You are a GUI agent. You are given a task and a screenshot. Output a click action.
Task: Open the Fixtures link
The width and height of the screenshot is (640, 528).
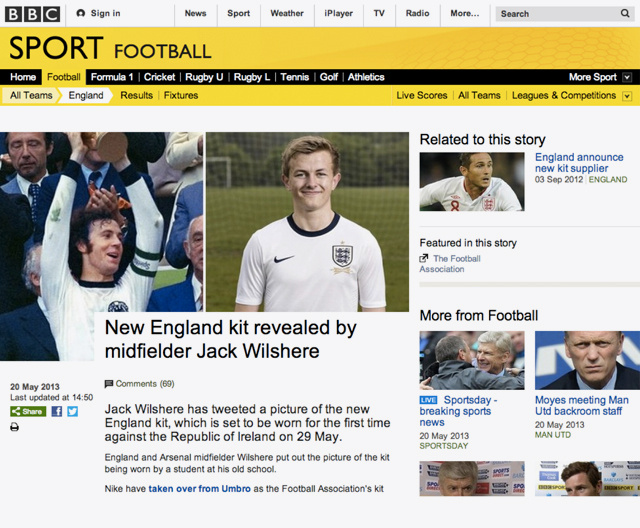point(181,95)
